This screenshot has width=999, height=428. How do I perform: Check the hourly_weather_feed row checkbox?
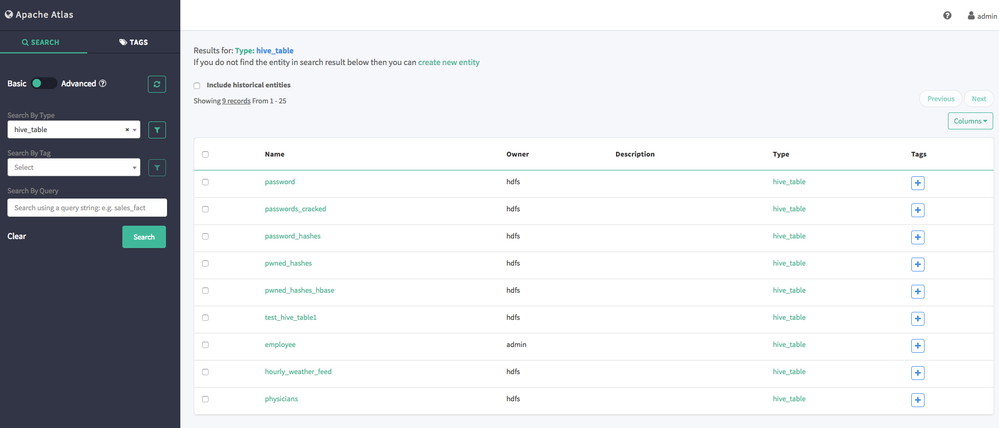(205, 371)
